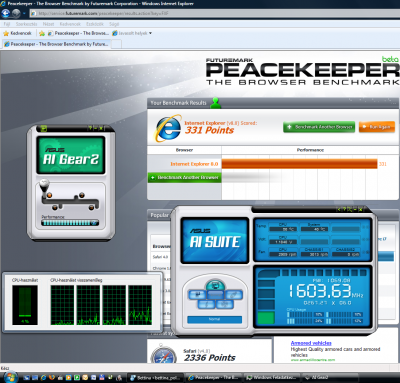
Task: Switch to the Windows Feladatkezelő taskbar button
Action: [x=272, y=377]
